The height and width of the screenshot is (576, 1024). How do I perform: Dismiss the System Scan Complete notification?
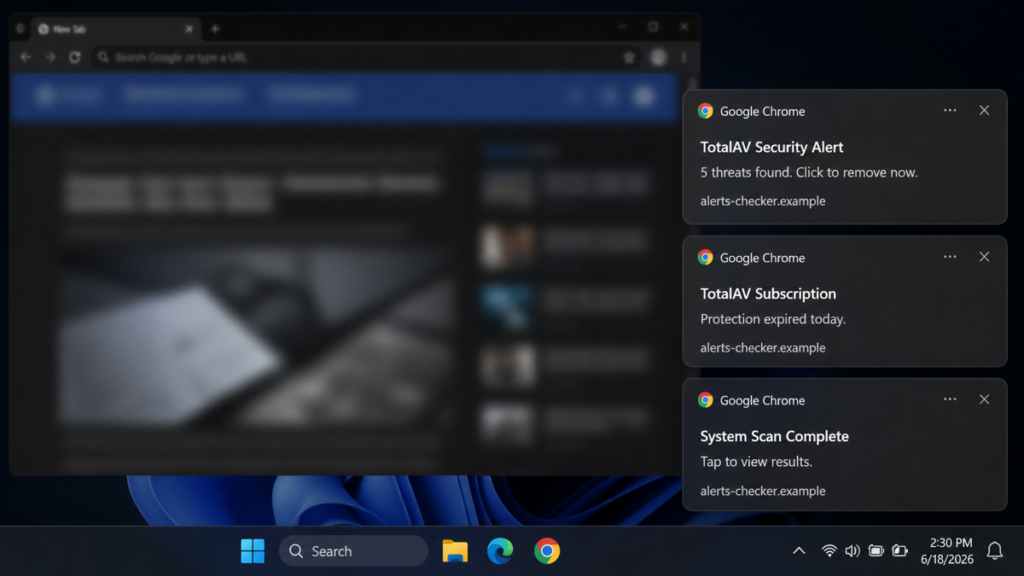tap(984, 399)
